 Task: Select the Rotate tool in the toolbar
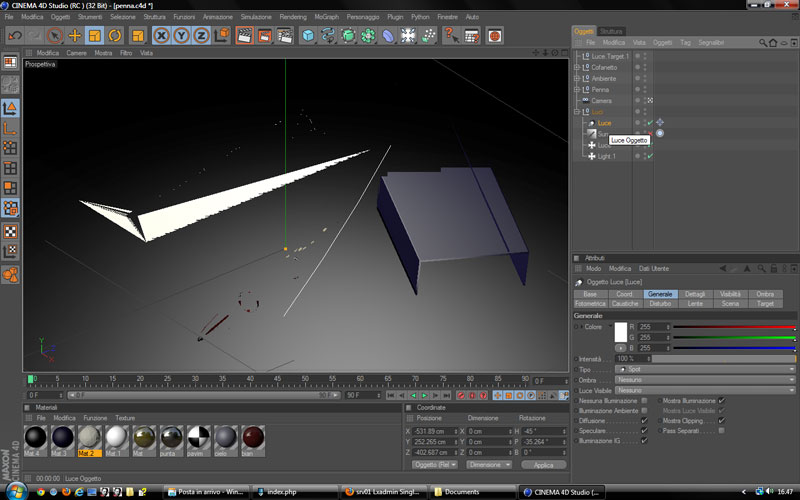click(115, 36)
